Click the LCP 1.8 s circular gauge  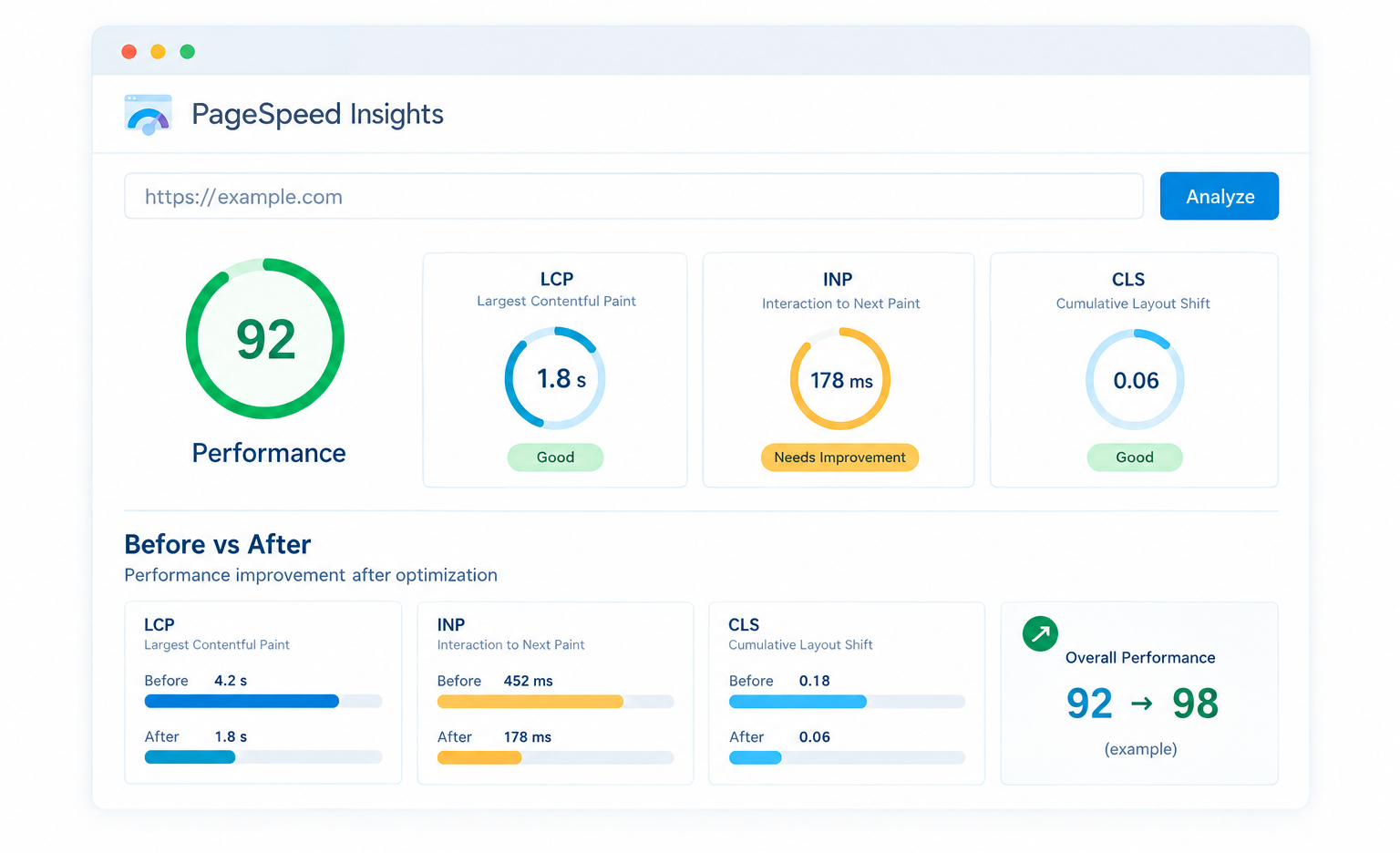pyautogui.click(x=555, y=378)
